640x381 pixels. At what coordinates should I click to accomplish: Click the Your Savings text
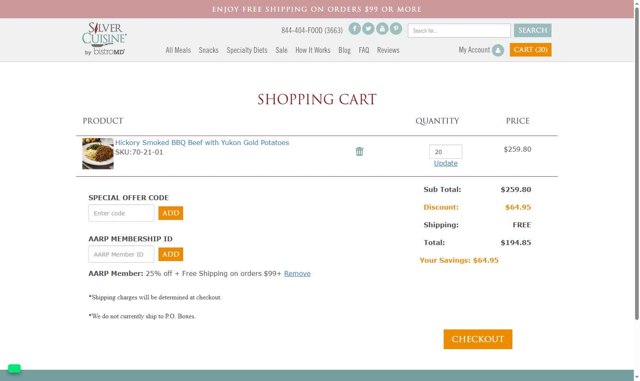pos(459,261)
